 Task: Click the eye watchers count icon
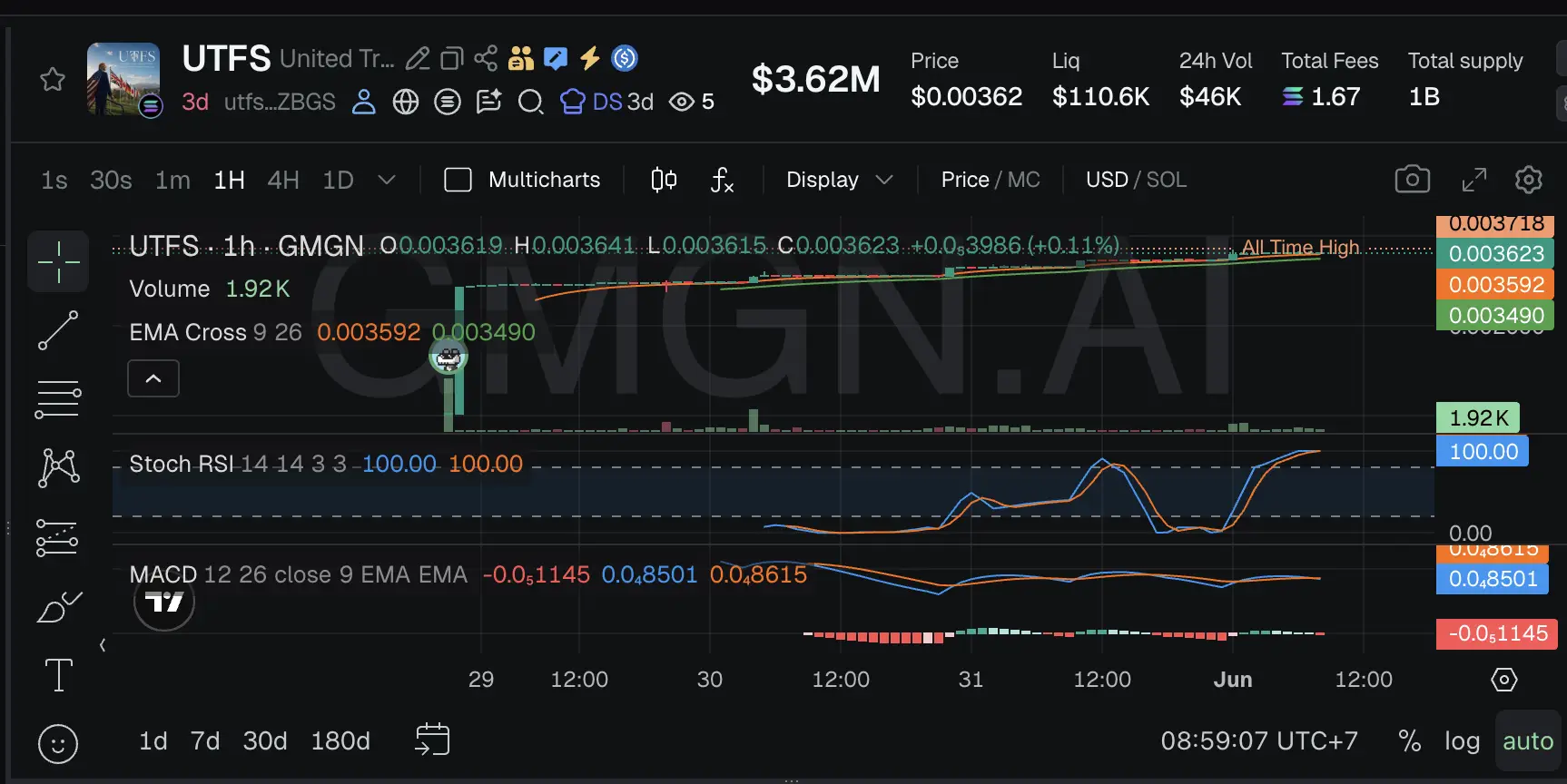[682, 102]
